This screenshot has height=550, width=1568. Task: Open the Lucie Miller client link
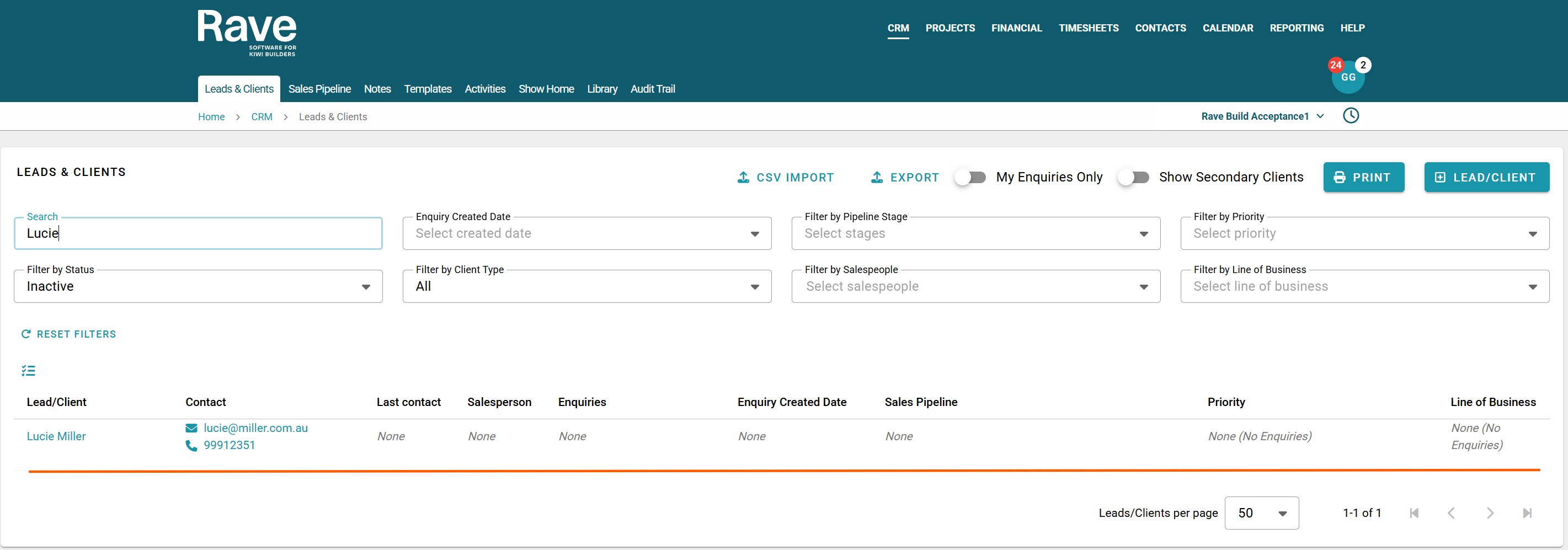pos(56,436)
